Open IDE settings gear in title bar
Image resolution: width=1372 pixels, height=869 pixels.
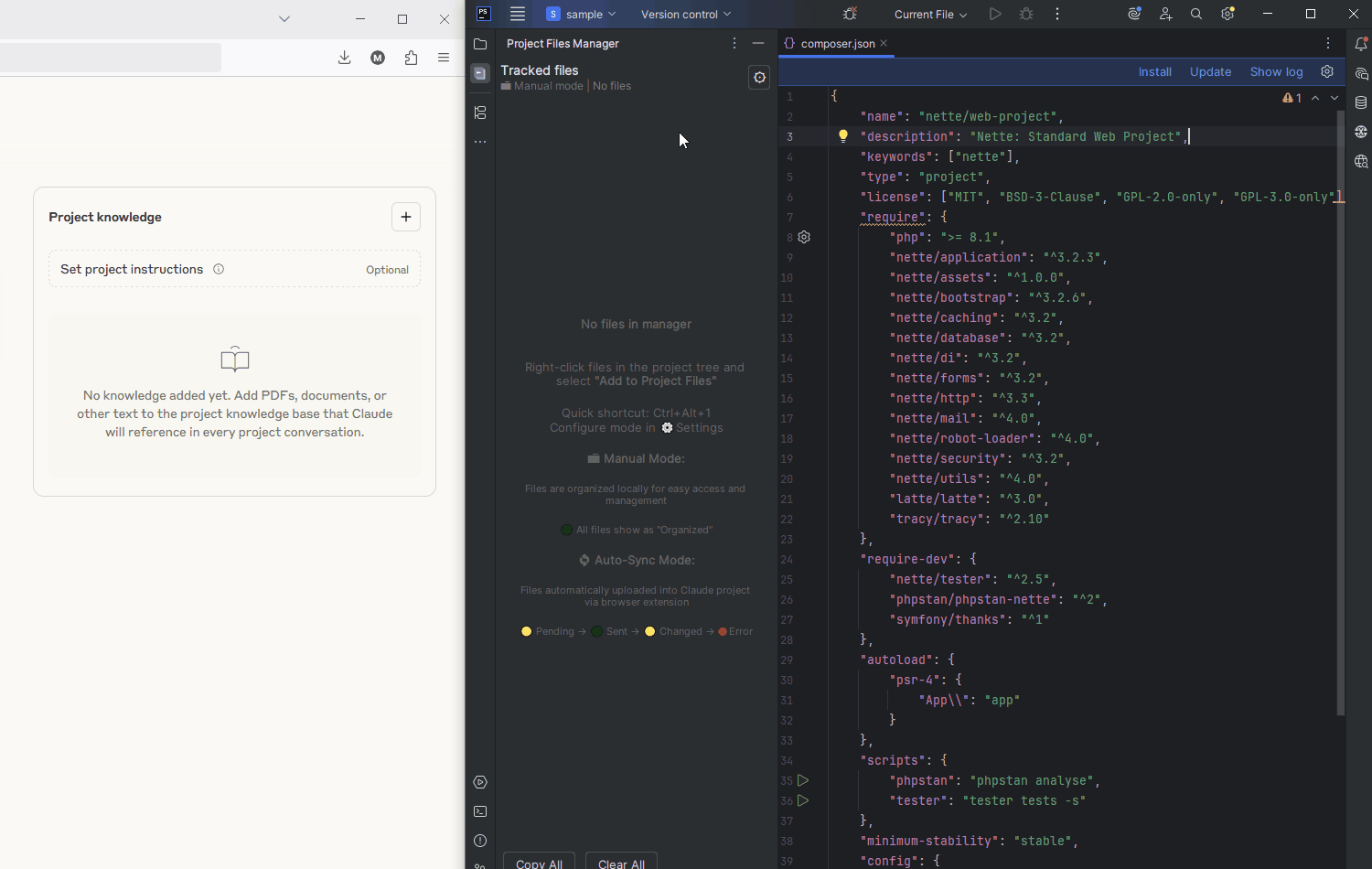coord(1227,14)
